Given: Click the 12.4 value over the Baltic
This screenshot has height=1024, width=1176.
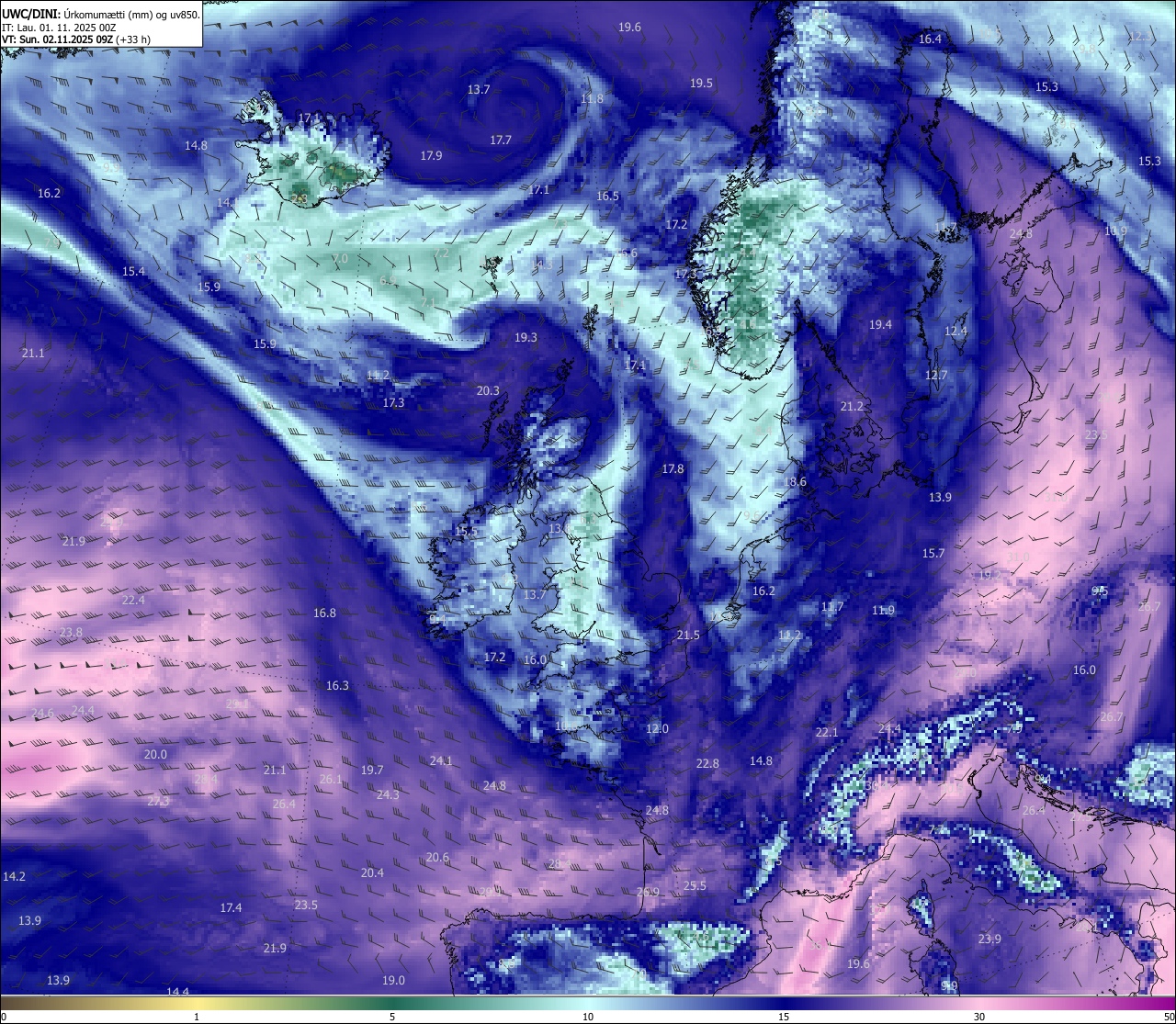Looking at the screenshot, I should coord(955,331).
